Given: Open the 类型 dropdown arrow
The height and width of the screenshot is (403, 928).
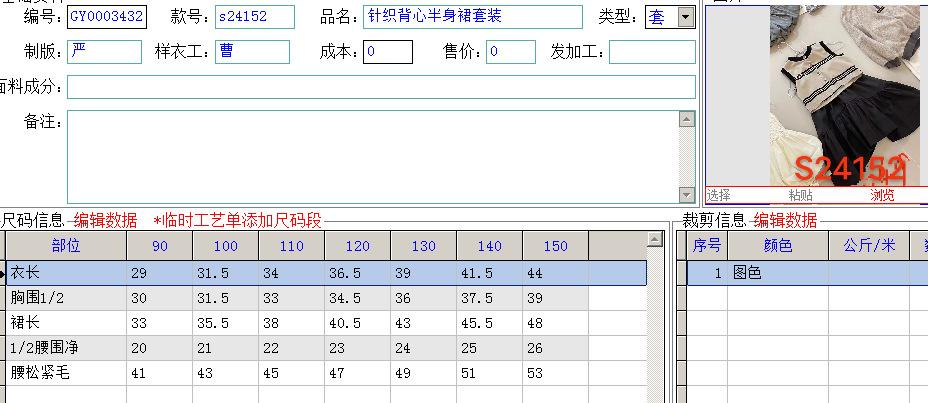Looking at the screenshot, I should (x=685, y=17).
